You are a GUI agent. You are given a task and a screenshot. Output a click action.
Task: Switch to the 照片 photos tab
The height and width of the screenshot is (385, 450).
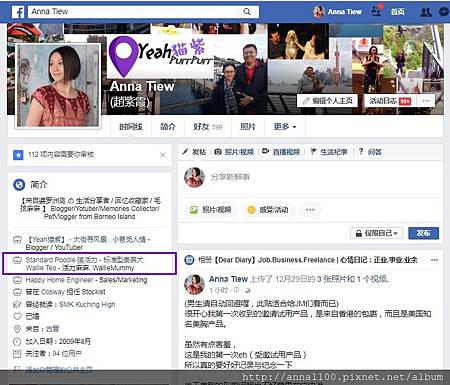pyautogui.click(x=248, y=127)
